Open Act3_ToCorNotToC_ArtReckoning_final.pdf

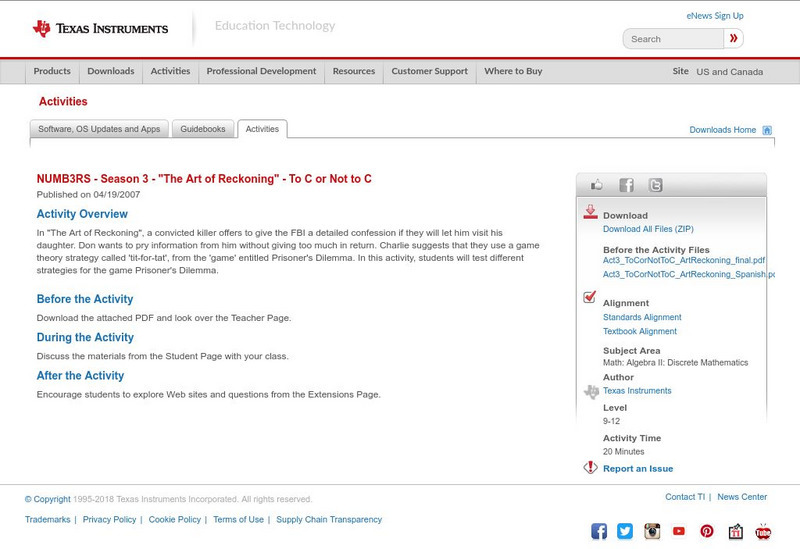[684, 260]
